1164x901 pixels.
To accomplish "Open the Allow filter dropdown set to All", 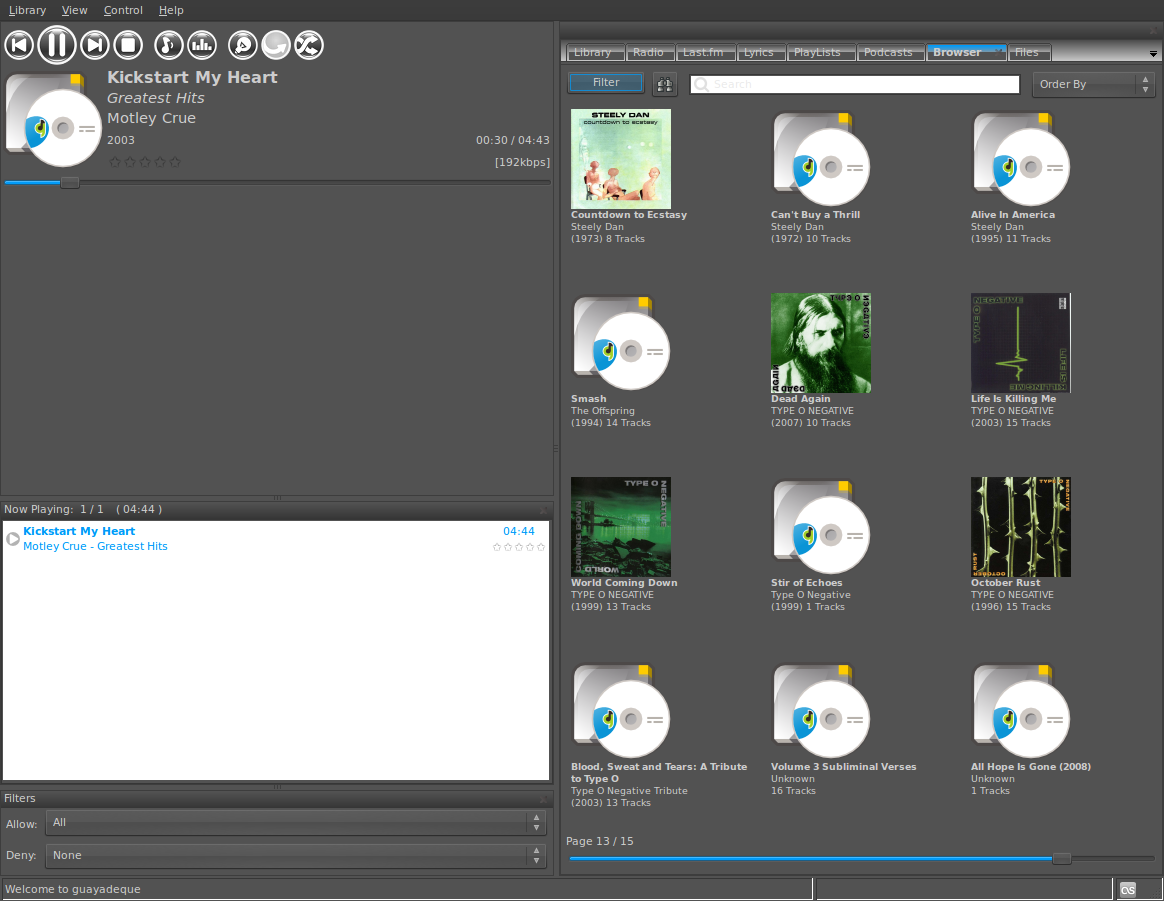I will (x=290, y=823).
